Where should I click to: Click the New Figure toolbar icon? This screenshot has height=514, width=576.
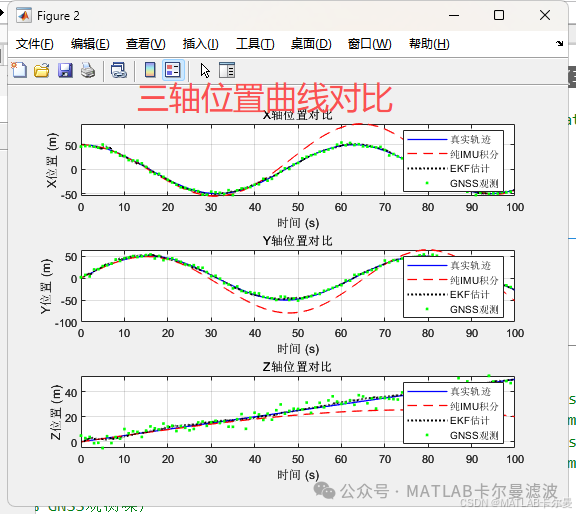pyautogui.click(x=19, y=70)
